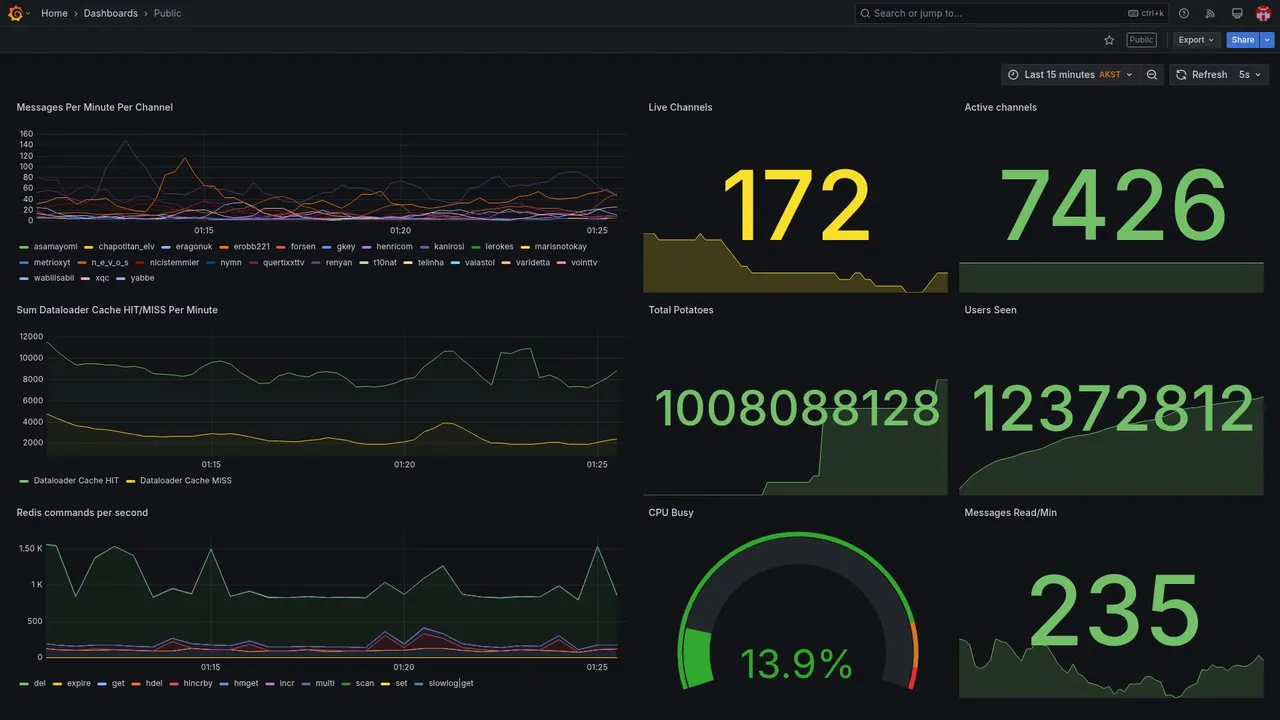This screenshot has width=1280, height=720.
Task: Click the zoom out time range icon
Action: 1152,75
